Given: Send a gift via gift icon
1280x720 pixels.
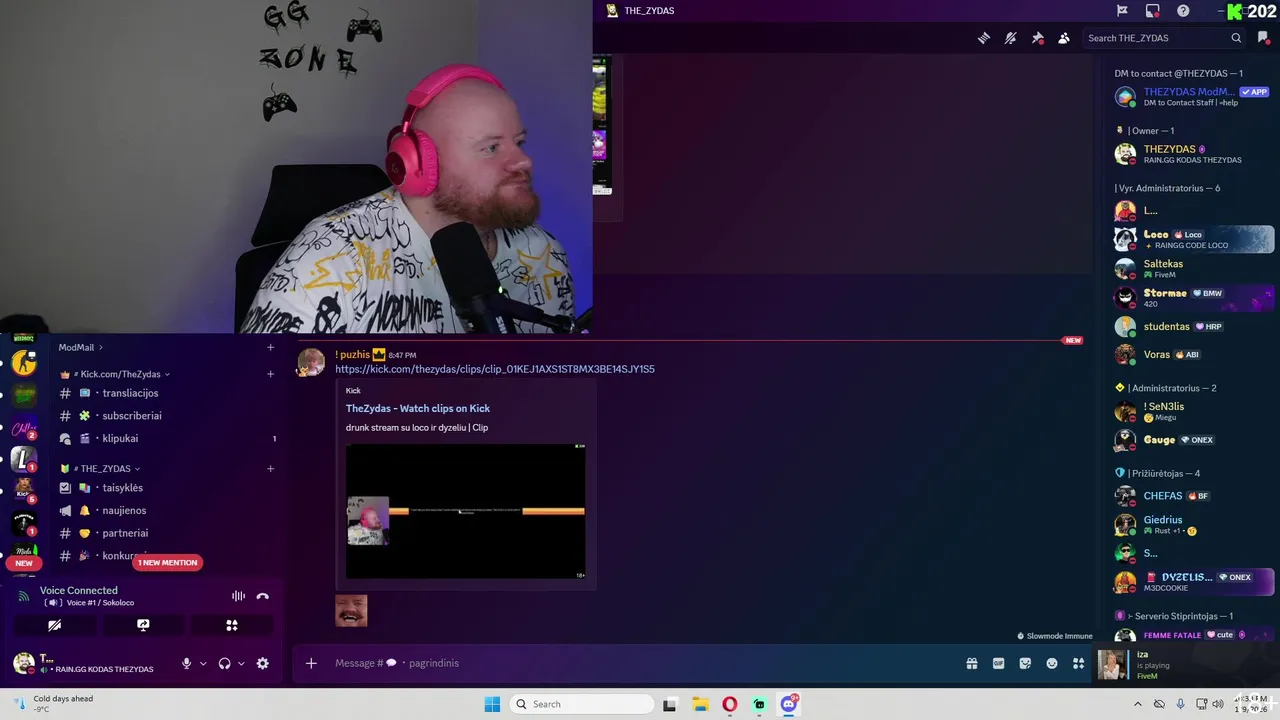Looking at the screenshot, I should pos(971,663).
